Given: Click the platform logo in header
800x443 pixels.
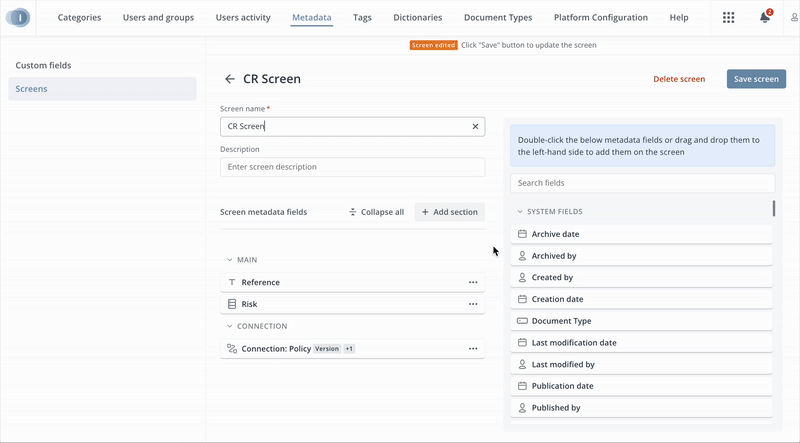Looking at the screenshot, I should [x=19, y=17].
